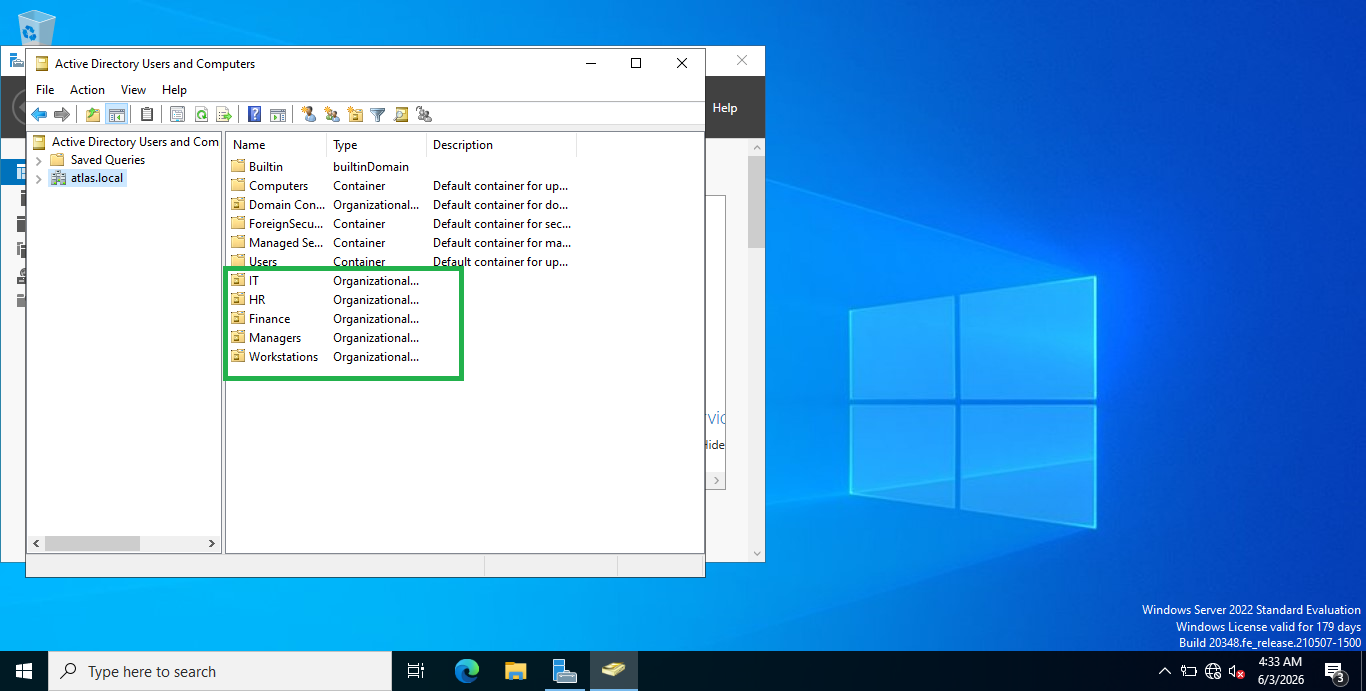Open the Help menu in Active Directory window
The image size is (1366, 691).
point(174,90)
